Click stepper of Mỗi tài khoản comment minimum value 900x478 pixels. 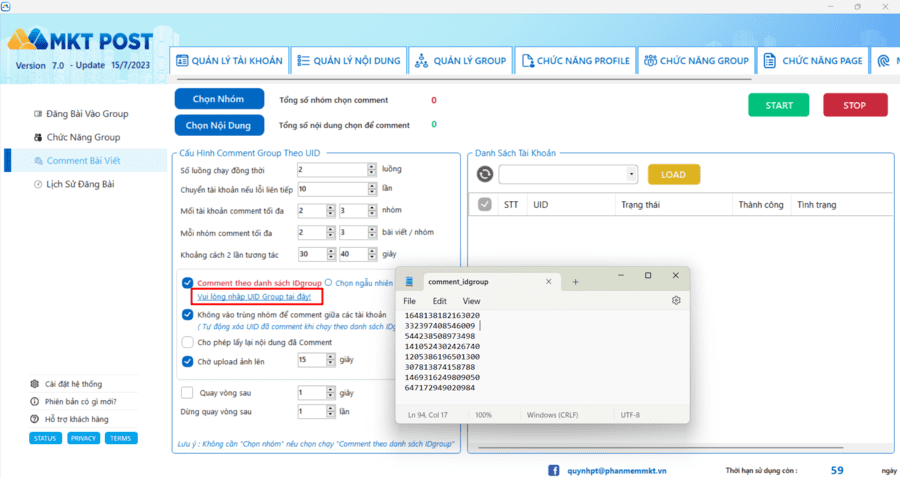pyautogui.click(x=331, y=211)
